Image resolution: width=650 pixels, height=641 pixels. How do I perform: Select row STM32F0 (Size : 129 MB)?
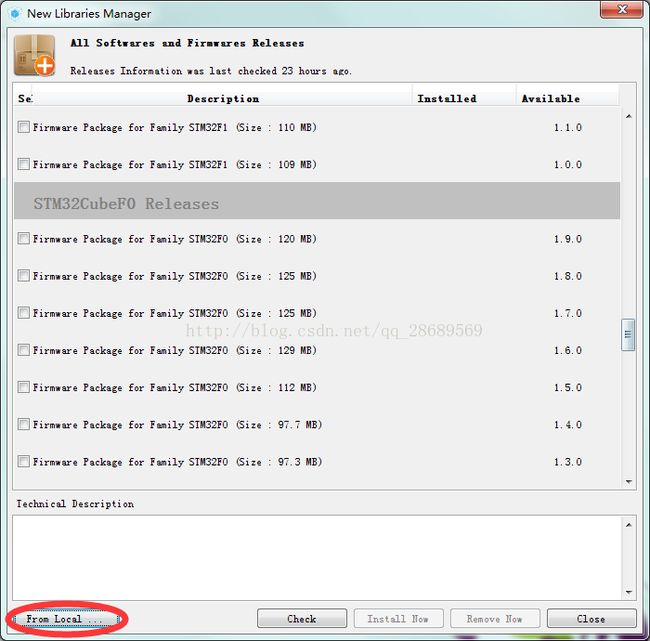(x=317, y=350)
